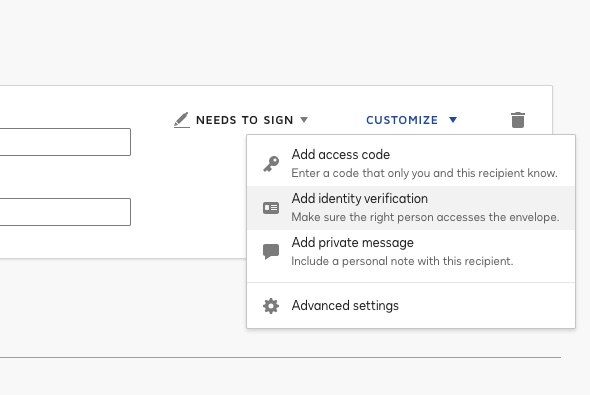The image size is (590, 395).
Task: Click 'Make sure the right person' description
Action: pos(425,217)
